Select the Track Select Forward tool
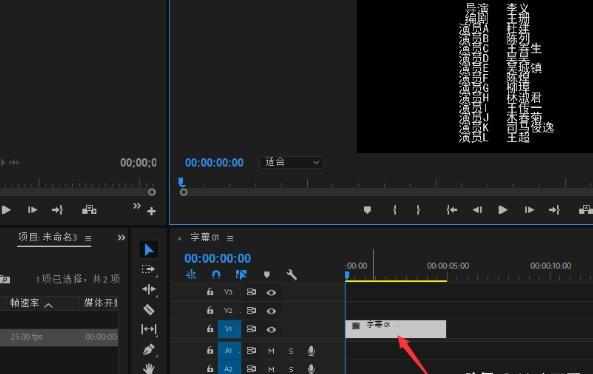 149,270
